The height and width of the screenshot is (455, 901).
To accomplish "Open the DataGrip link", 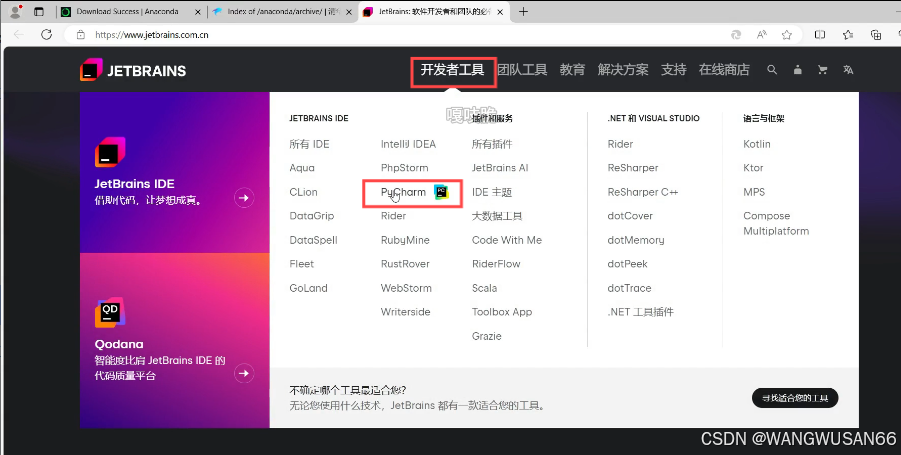I will click(x=312, y=216).
